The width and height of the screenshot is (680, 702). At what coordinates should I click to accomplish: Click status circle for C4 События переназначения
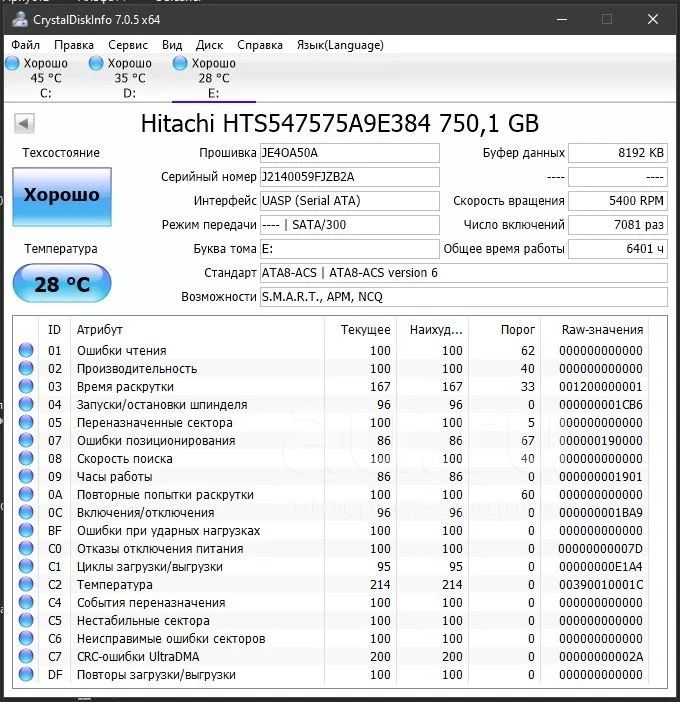pos(26,602)
